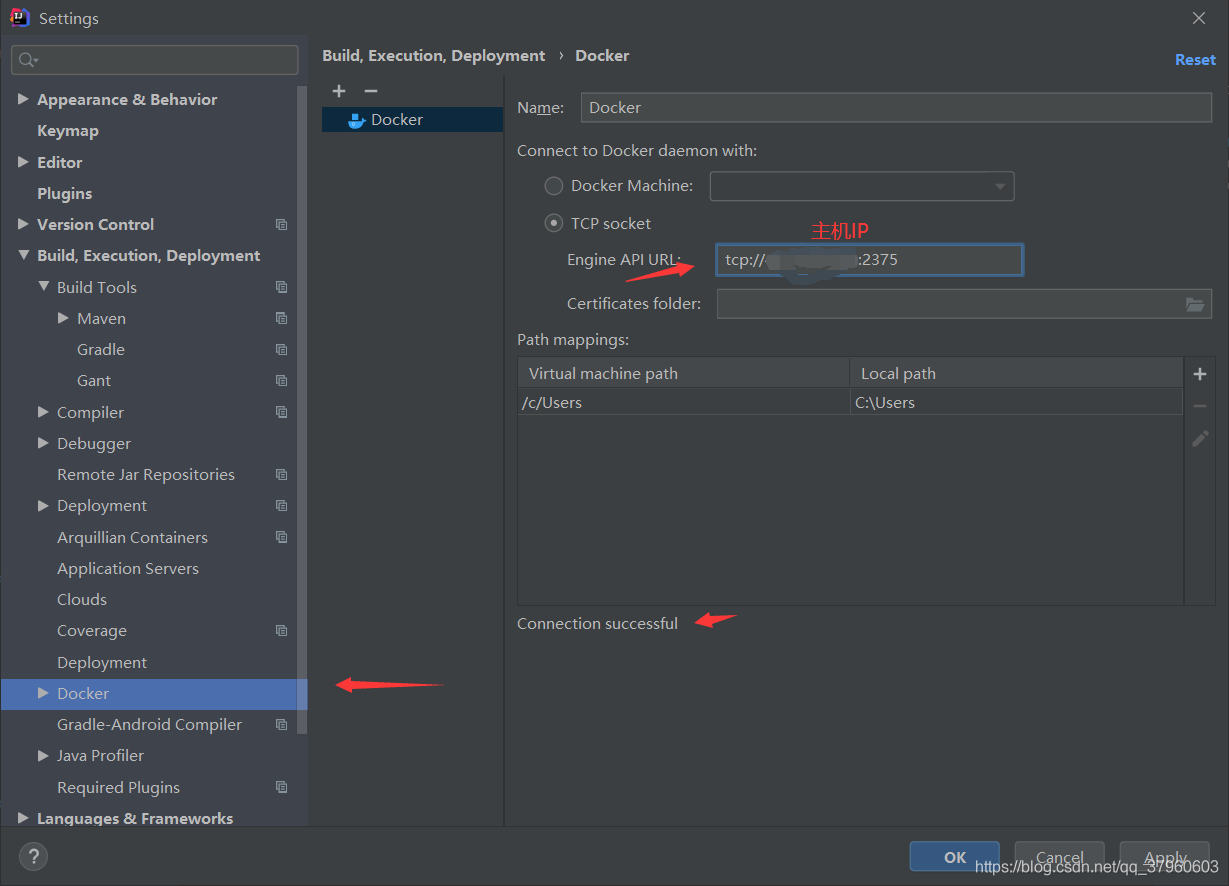The image size is (1229, 886).
Task: Expand the Docker tree node
Action: pyautogui.click(x=43, y=693)
